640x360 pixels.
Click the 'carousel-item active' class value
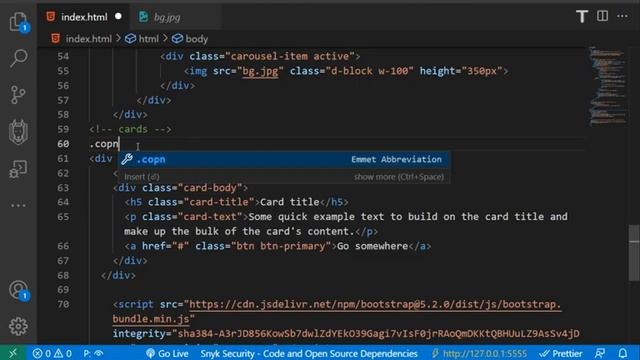290,56
